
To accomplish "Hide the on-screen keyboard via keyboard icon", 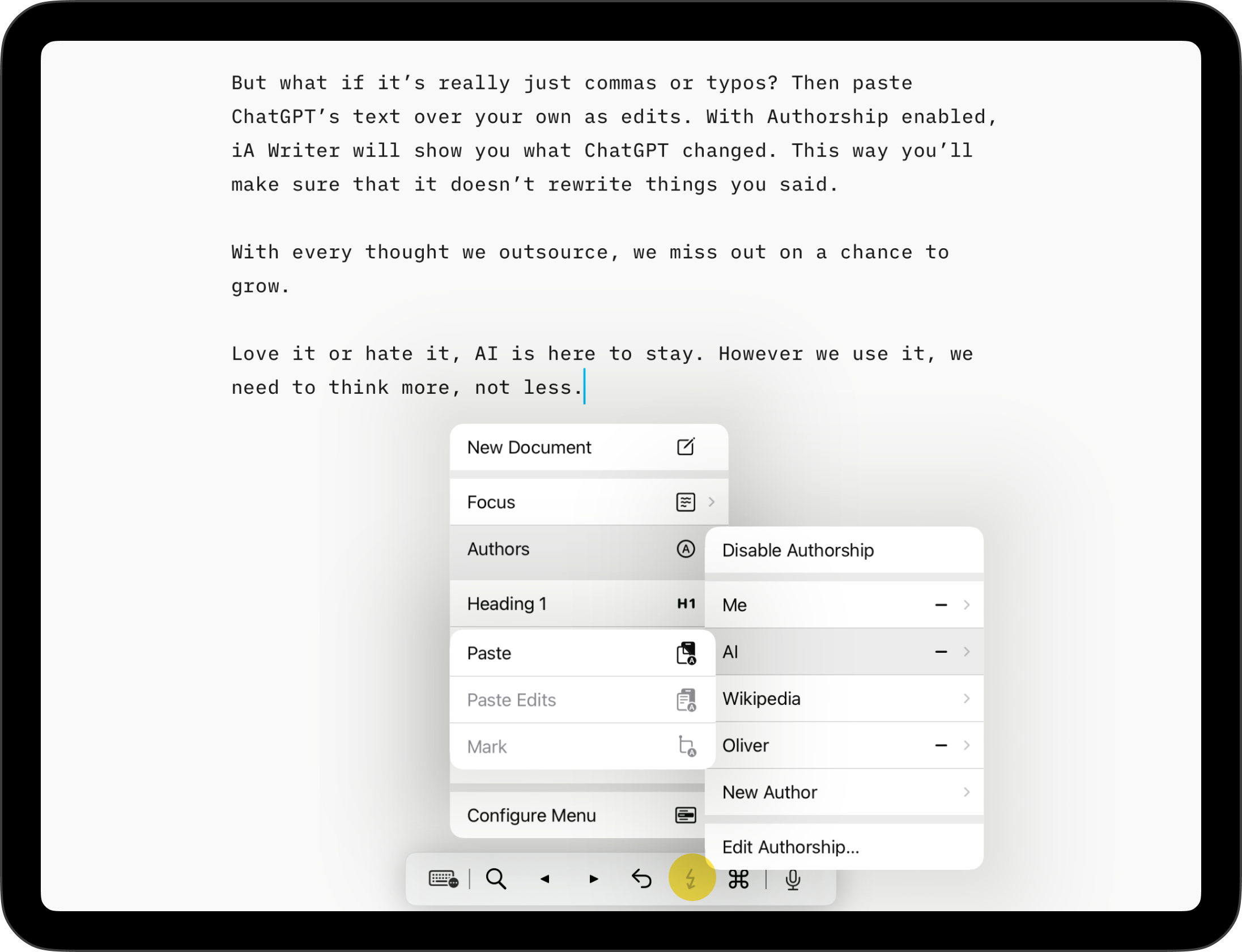I will pos(443,879).
